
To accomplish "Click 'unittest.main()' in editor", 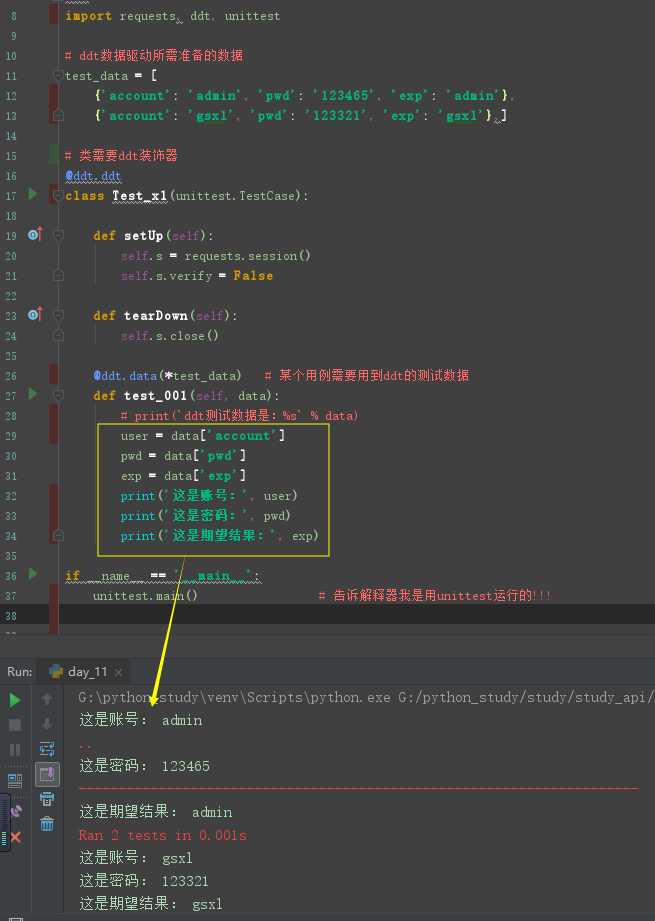I will click(145, 596).
